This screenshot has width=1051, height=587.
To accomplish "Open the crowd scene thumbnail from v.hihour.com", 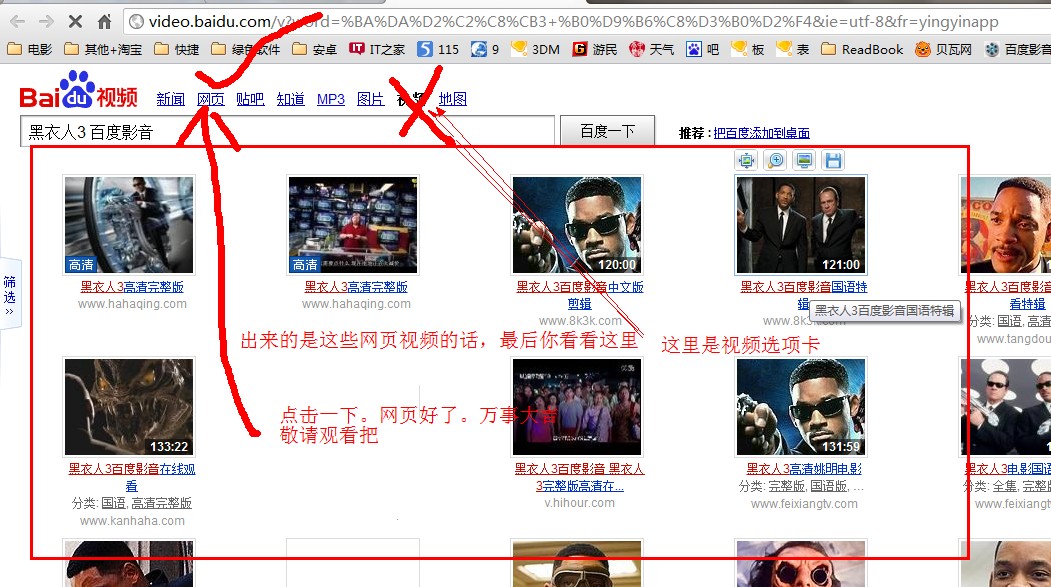I will (x=577, y=407).
